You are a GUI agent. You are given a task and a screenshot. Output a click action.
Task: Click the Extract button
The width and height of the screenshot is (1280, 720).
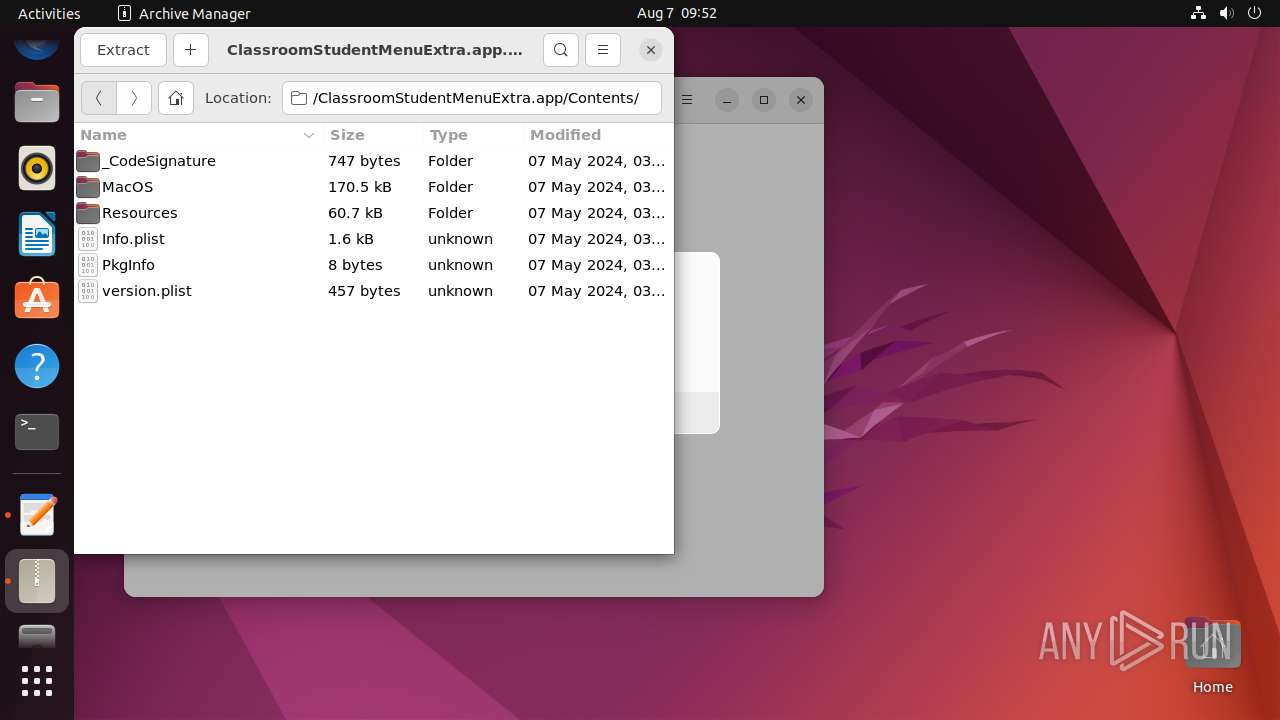click(x=123, y=50)
